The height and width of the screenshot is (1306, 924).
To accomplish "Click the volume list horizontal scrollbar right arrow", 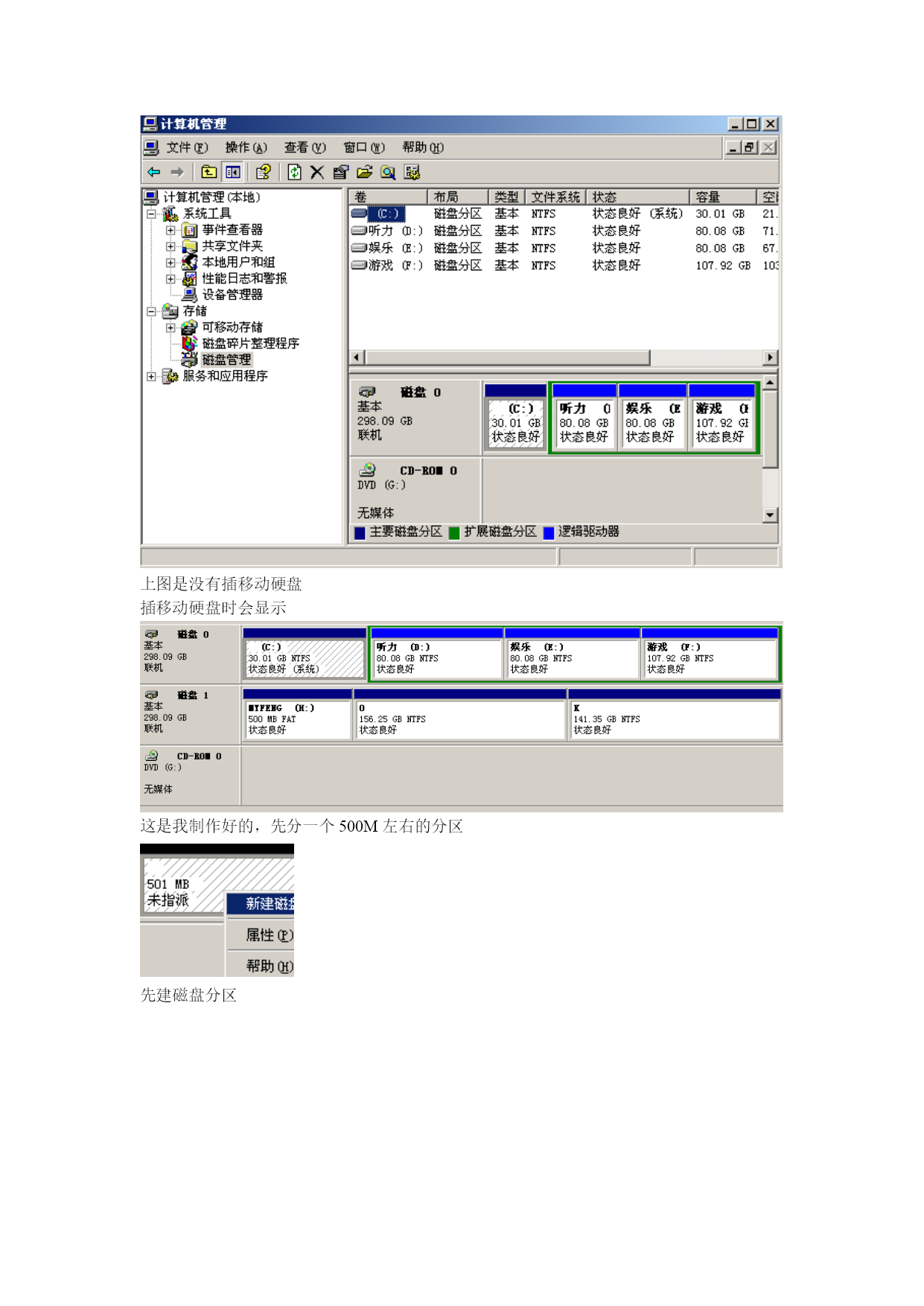I will (771, 357).
